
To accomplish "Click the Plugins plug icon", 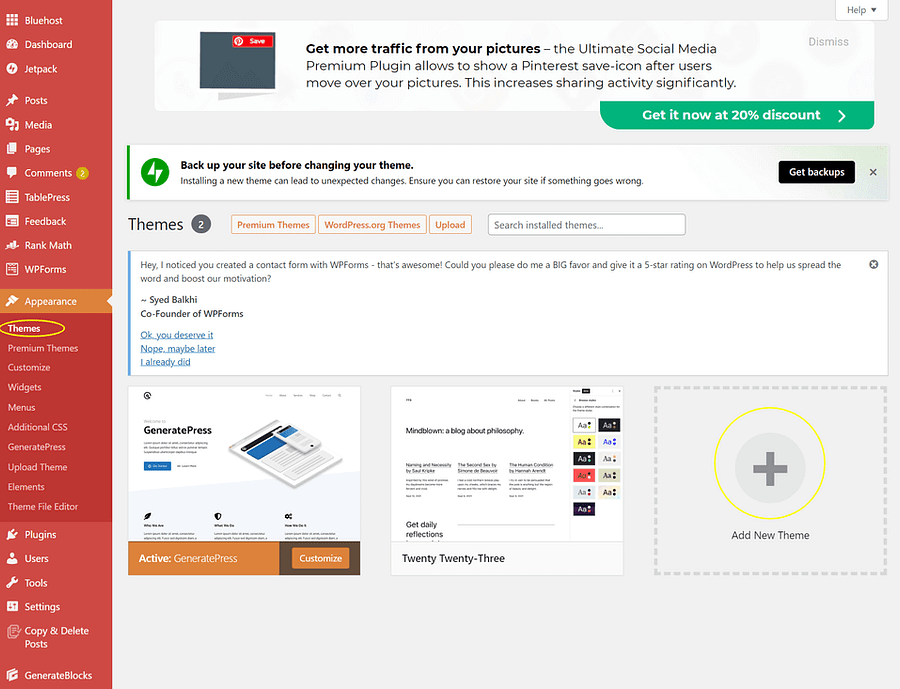I will tap(12, 535).
